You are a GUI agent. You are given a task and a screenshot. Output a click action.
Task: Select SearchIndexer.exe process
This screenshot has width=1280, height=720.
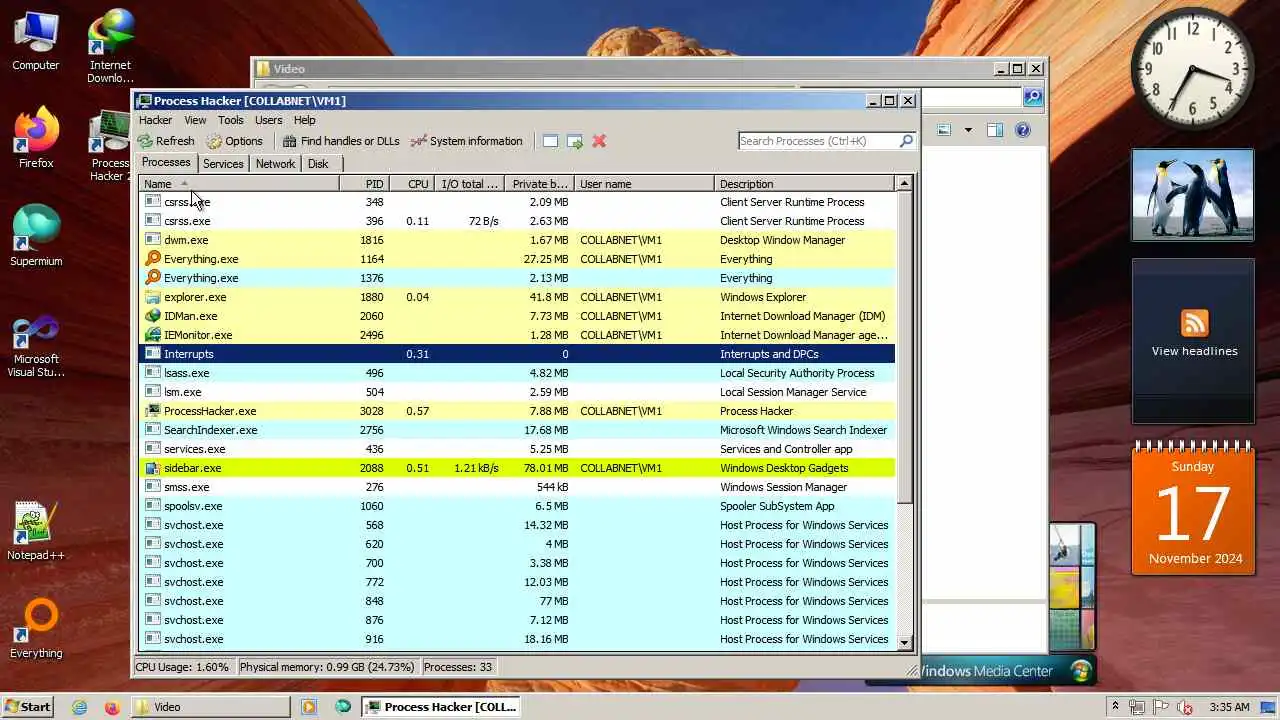(x=517, y=430)
